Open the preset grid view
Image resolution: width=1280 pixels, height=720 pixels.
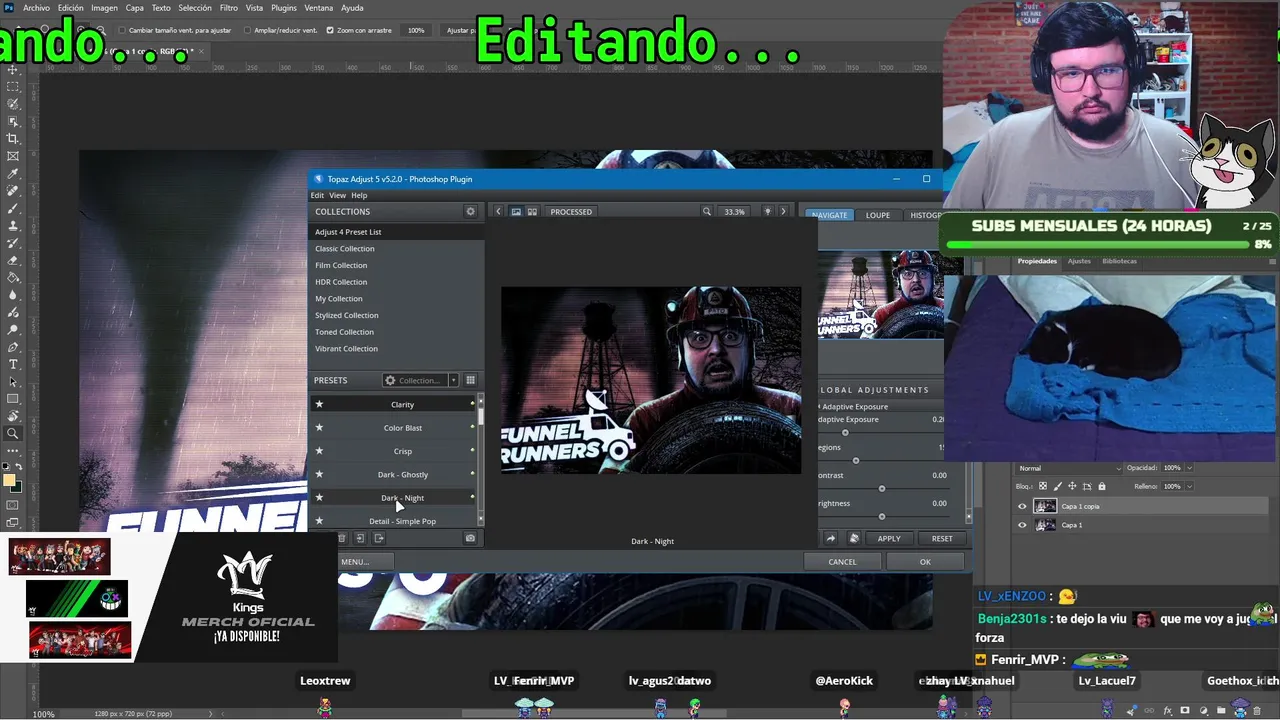coord(470,380)
